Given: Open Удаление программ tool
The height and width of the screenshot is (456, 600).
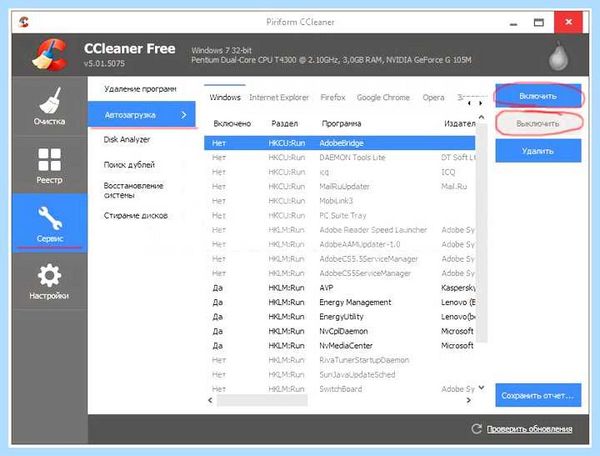Looking at the screenshot, I should [142, 89].
